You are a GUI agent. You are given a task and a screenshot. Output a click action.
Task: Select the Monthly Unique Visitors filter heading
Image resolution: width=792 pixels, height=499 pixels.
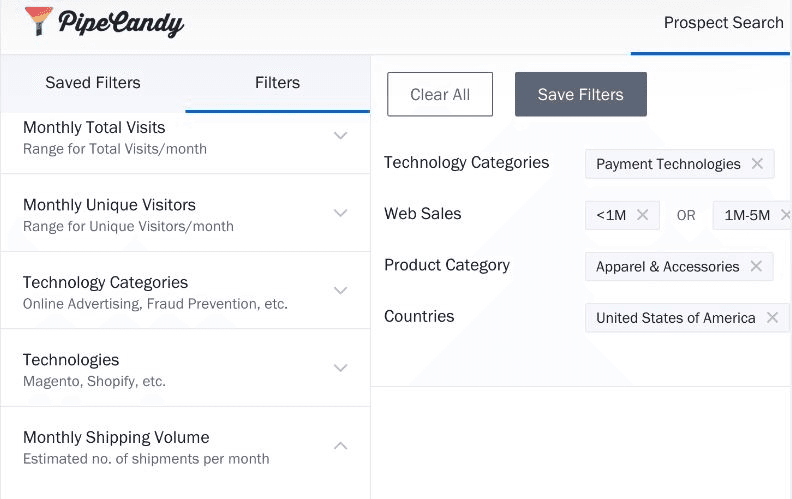coord(109,205)
